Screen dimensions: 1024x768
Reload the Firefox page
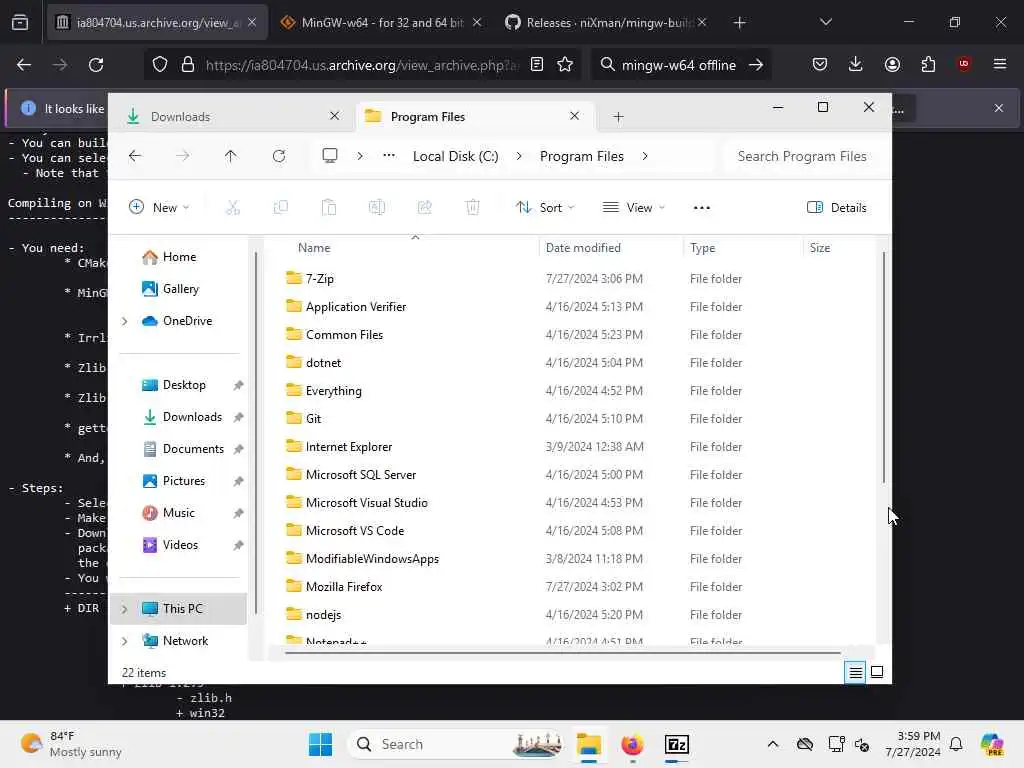point(96,65)
